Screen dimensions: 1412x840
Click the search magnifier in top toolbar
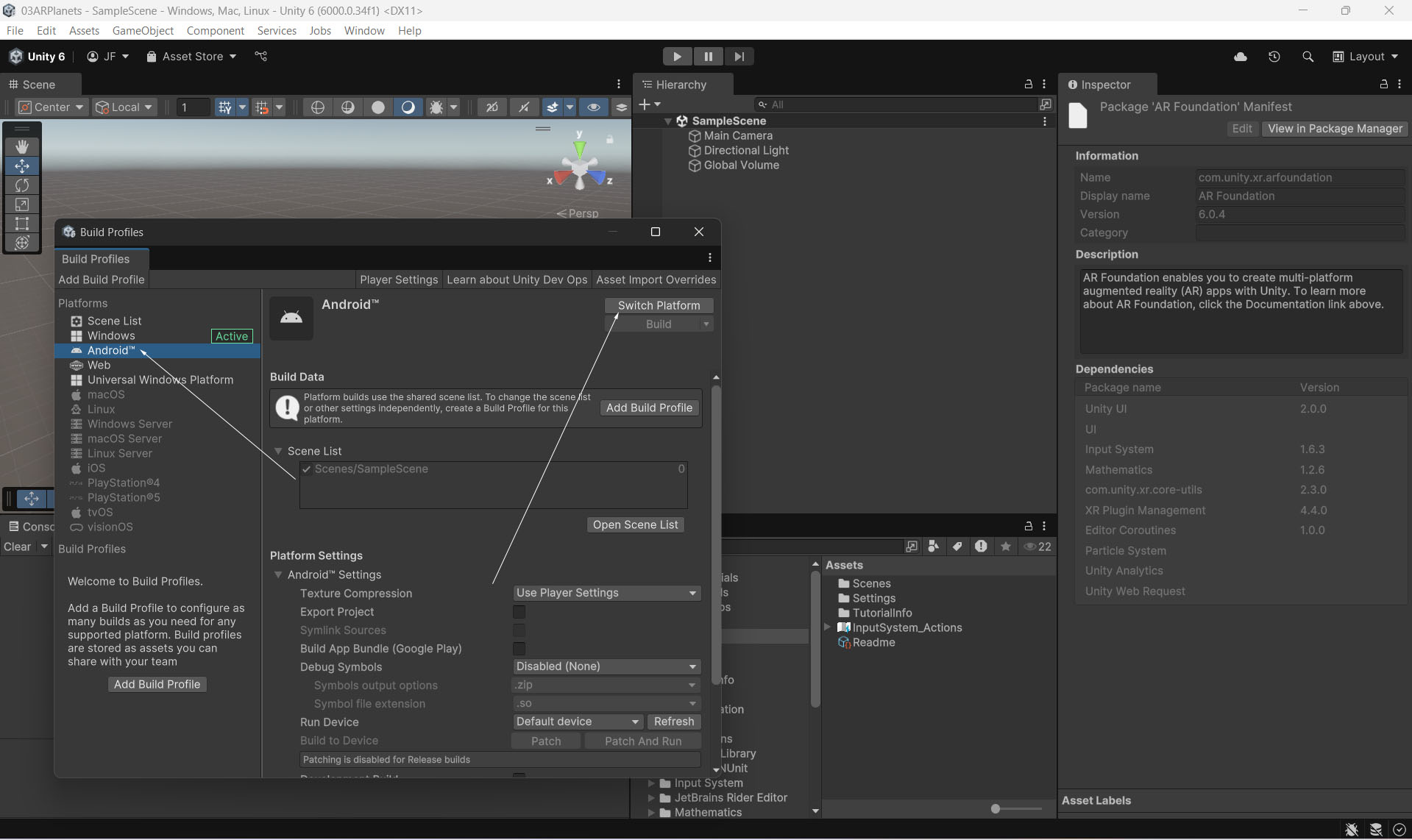[1308, 57]
